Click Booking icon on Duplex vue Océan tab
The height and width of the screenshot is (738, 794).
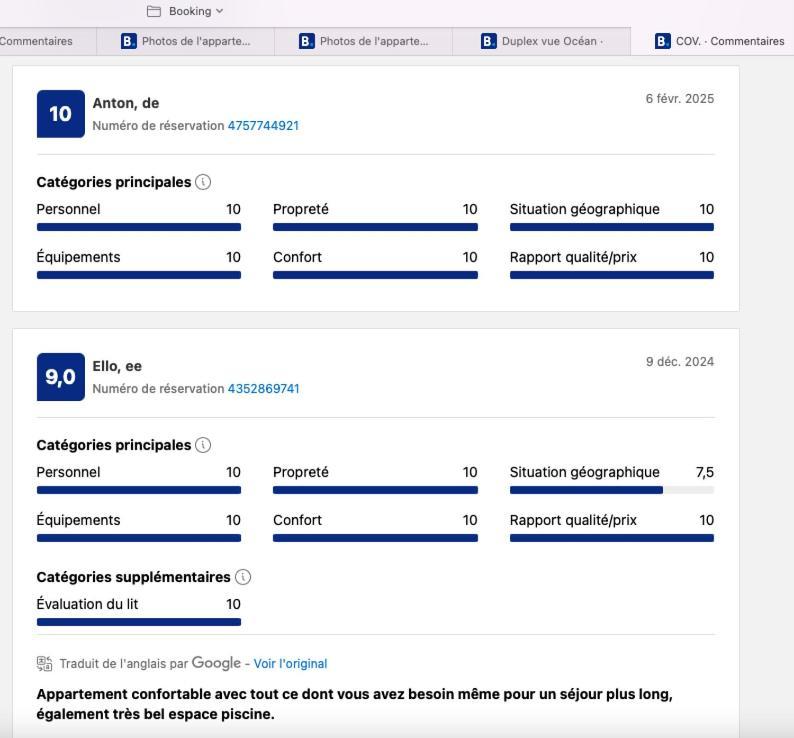pyautogui.click(x=488, y=41)
